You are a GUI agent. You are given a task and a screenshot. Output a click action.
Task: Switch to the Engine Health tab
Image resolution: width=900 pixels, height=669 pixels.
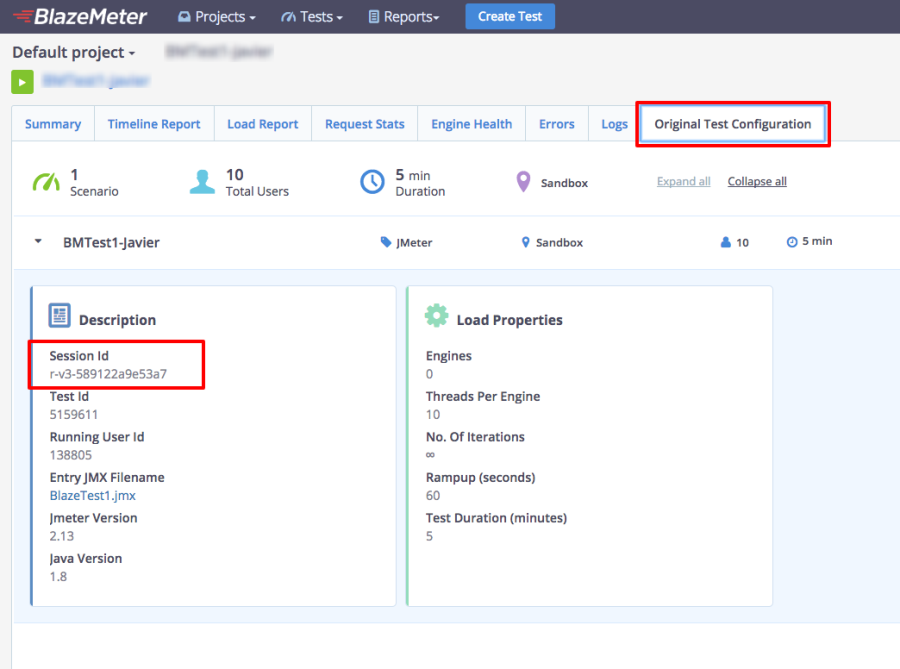(x=471, y=124)
